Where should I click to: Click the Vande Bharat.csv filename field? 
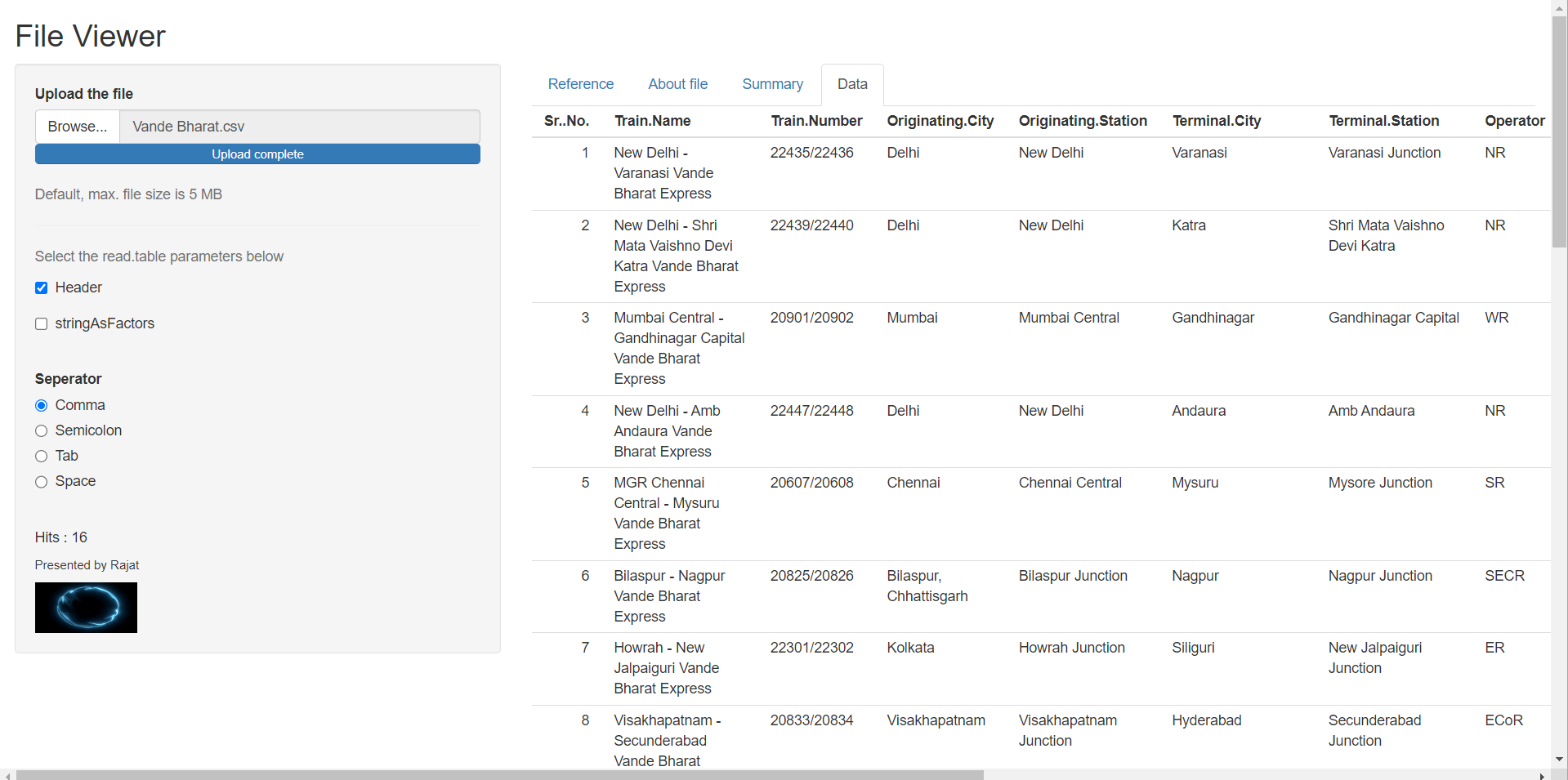[x=300, y=126]
